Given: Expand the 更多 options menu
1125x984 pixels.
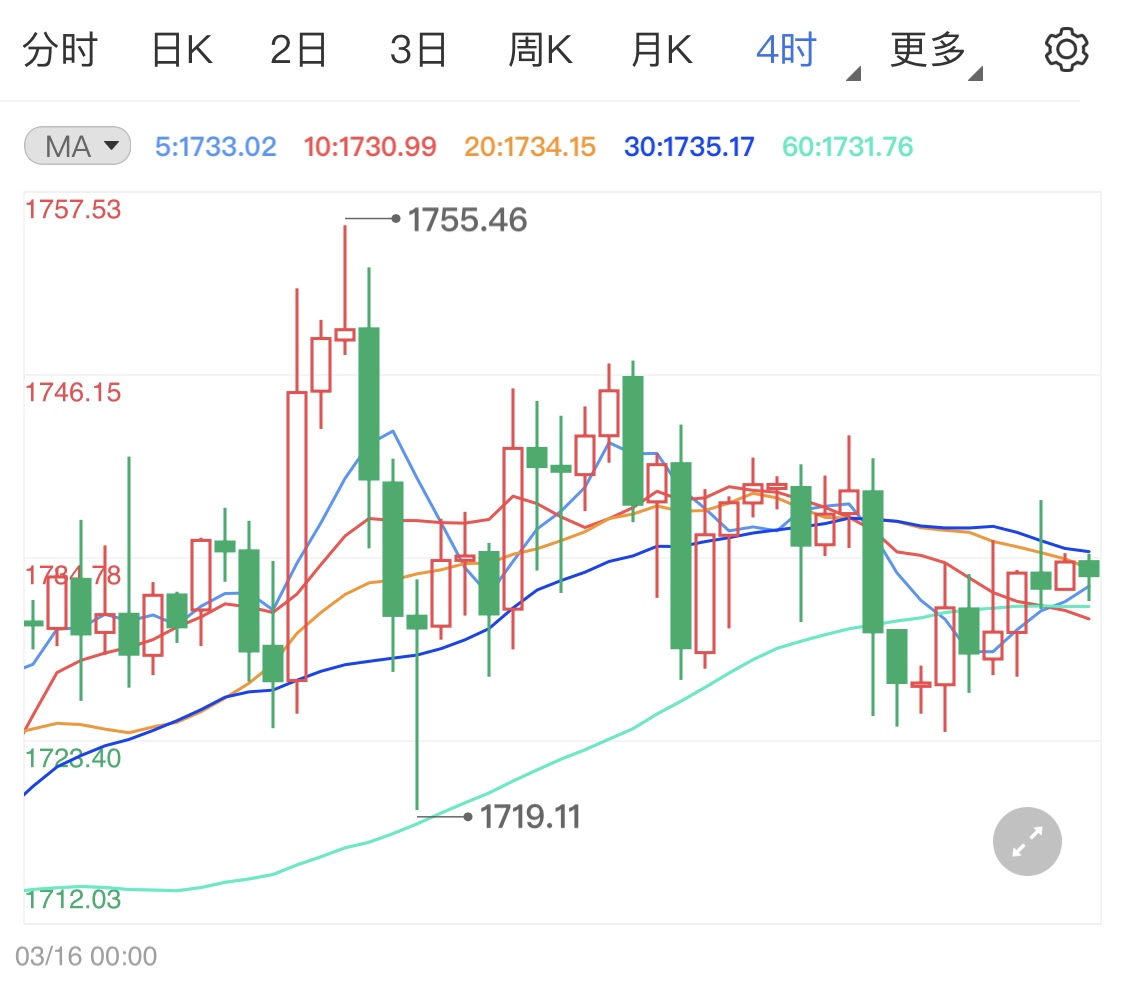Looking at the screenshot, I should [936, 52].
